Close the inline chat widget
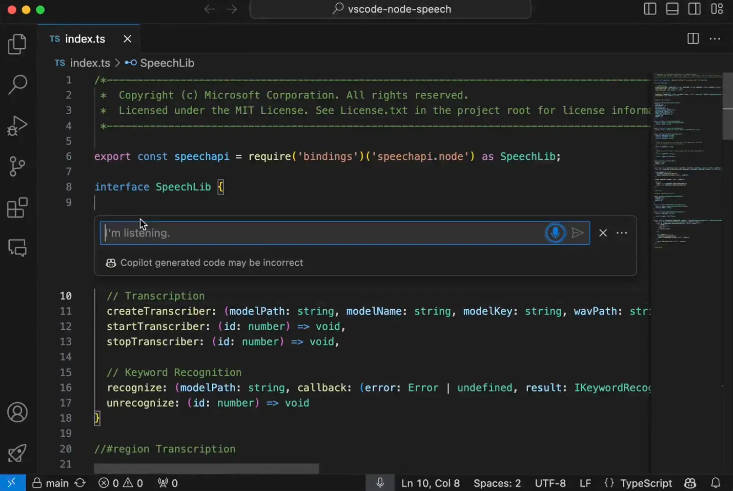733x491 pixels. pyautogui.click(x=603, y=233)
